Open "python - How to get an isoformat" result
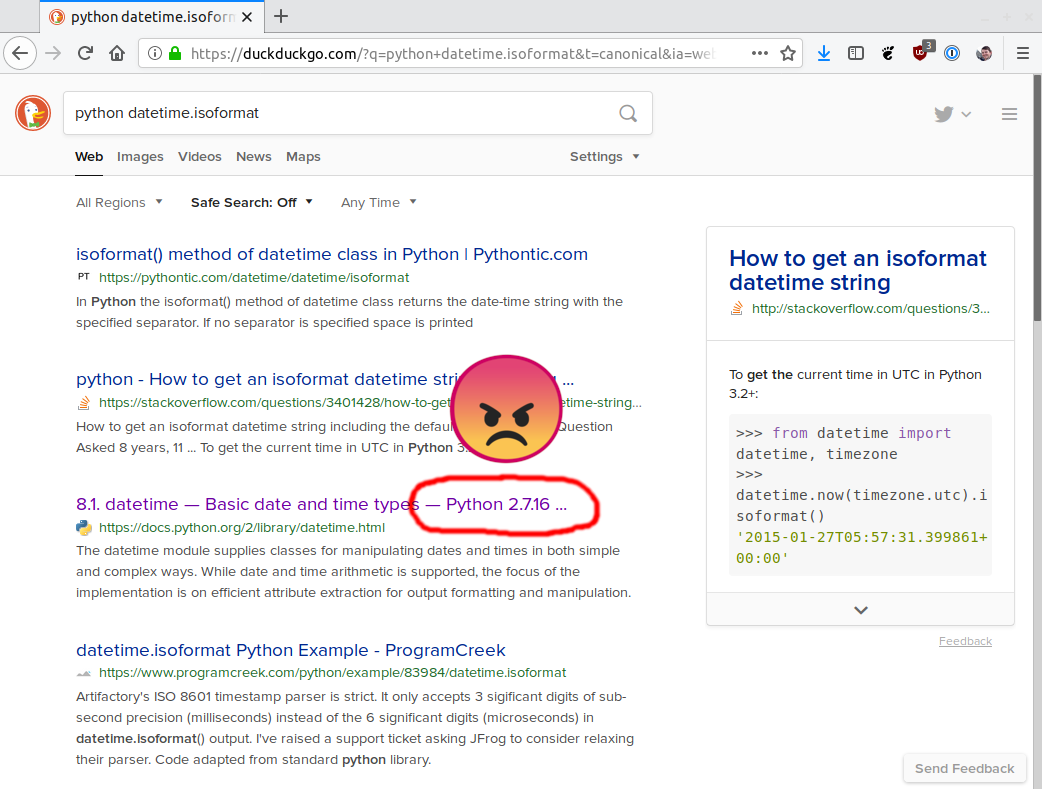Image resolution: width=1042 pixels, height=789 pixels. point(325,380)
